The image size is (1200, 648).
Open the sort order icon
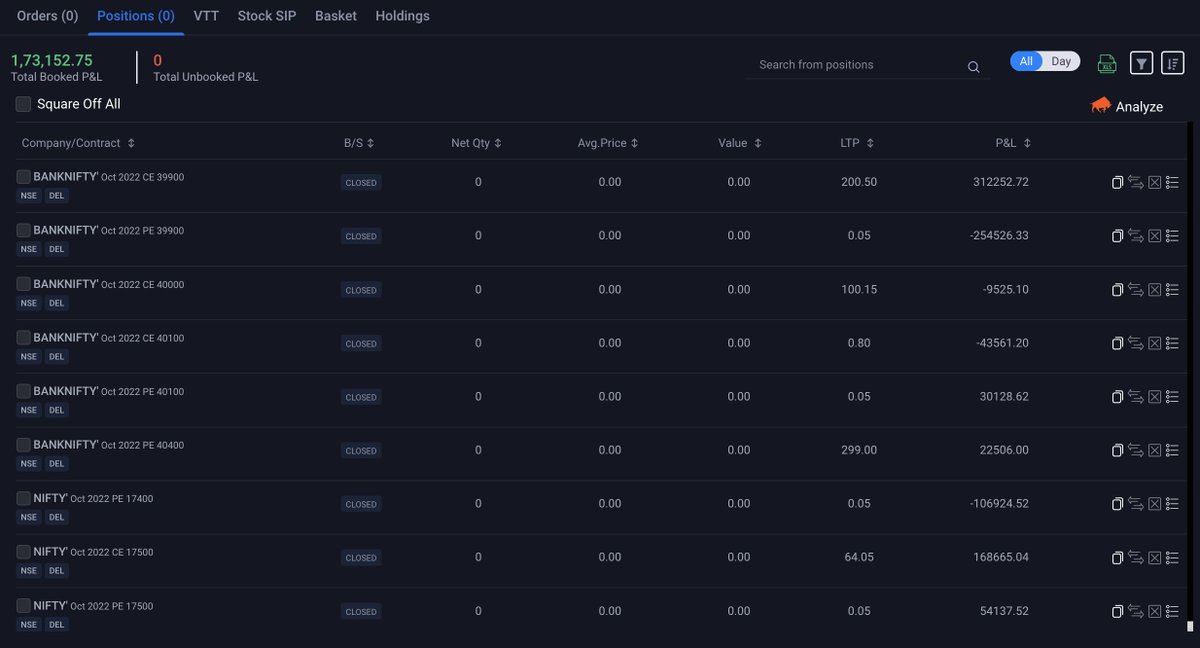[1172, 63]
